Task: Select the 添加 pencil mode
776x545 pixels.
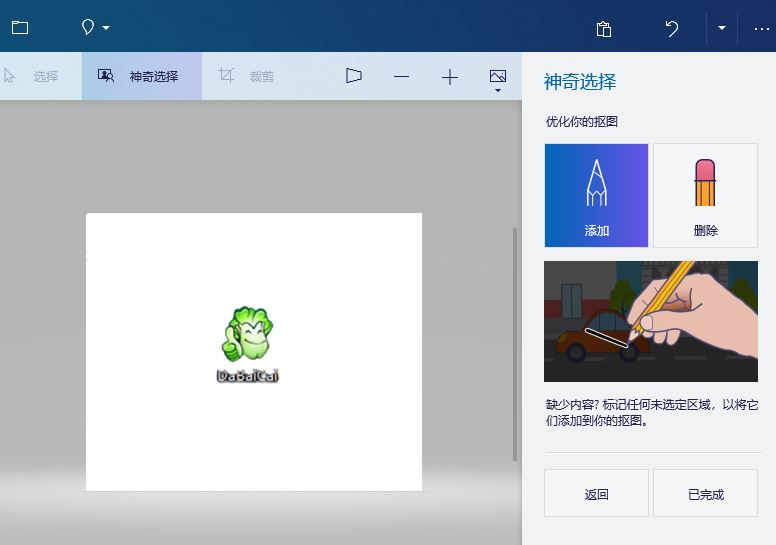Action: coord(596,196)
